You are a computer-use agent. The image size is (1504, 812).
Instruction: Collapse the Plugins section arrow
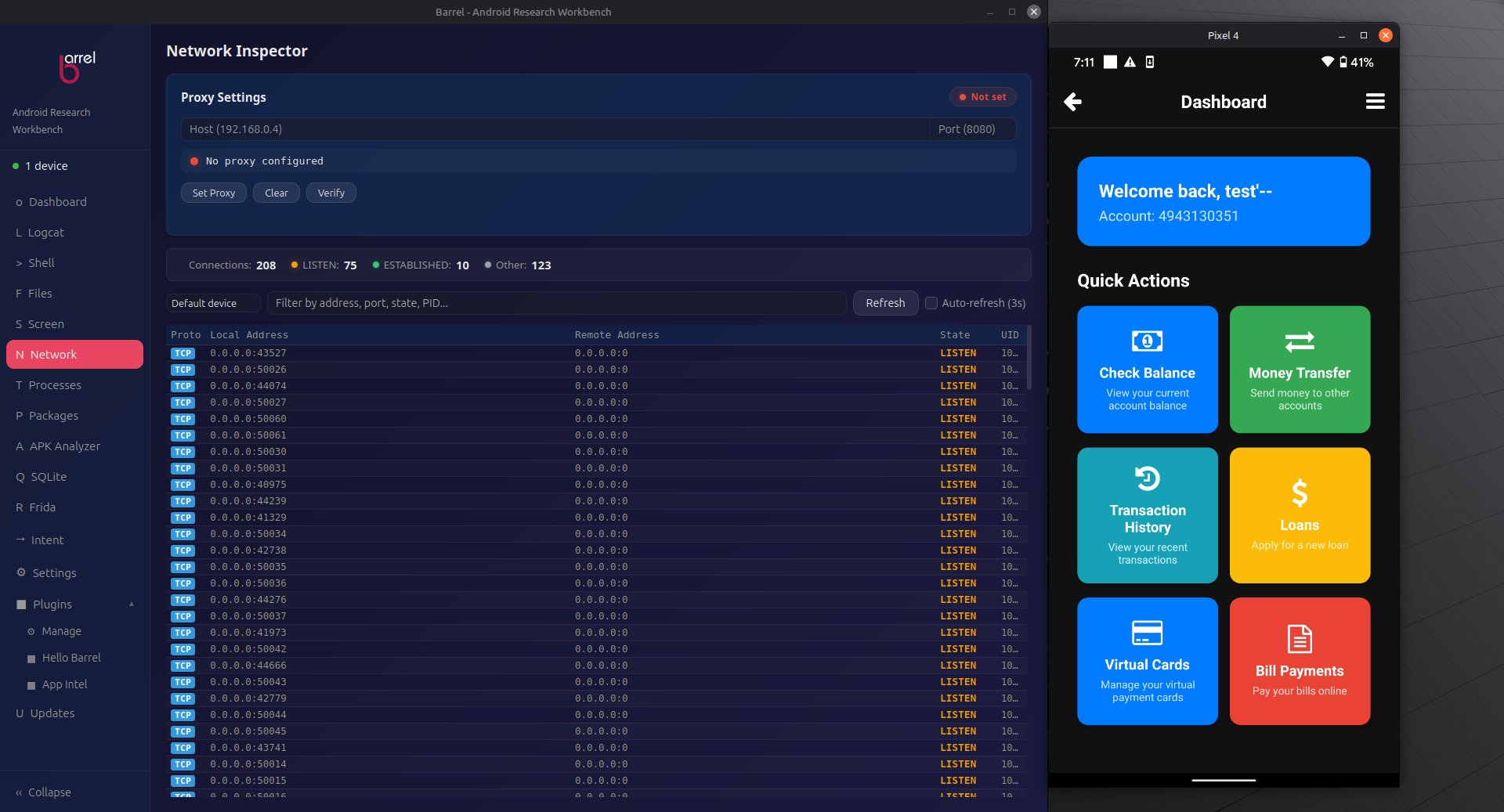point(132,604)
